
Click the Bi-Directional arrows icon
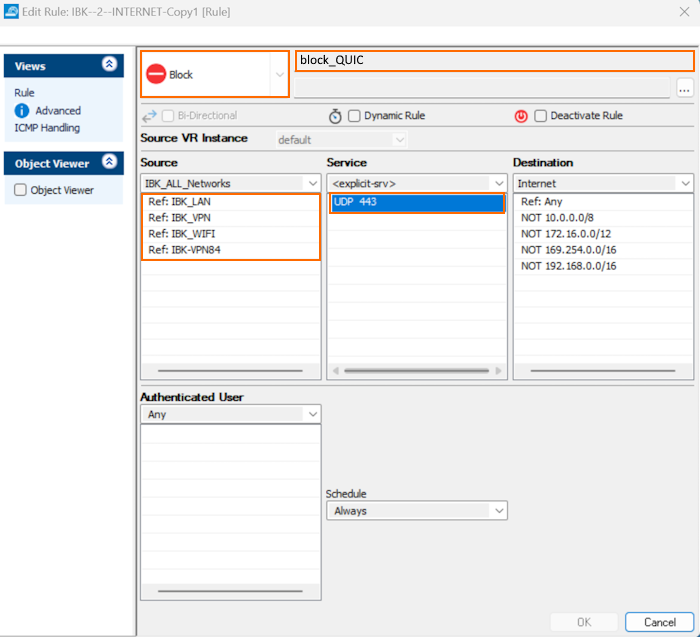pyautogui.click(x=150, y=116)
